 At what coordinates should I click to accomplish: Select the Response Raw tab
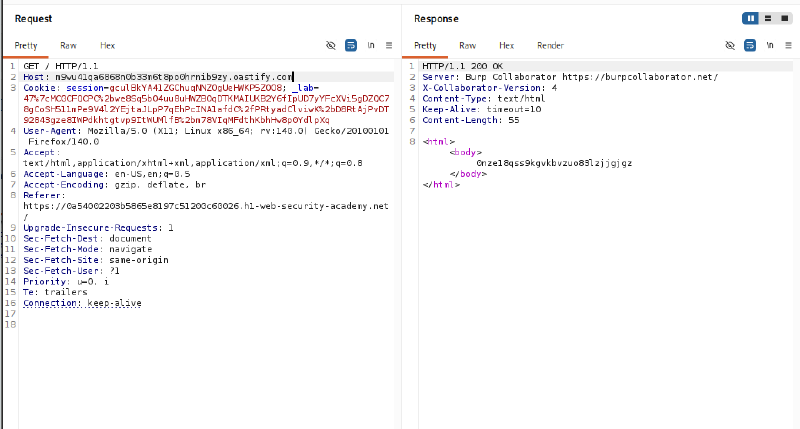(467, 45)
